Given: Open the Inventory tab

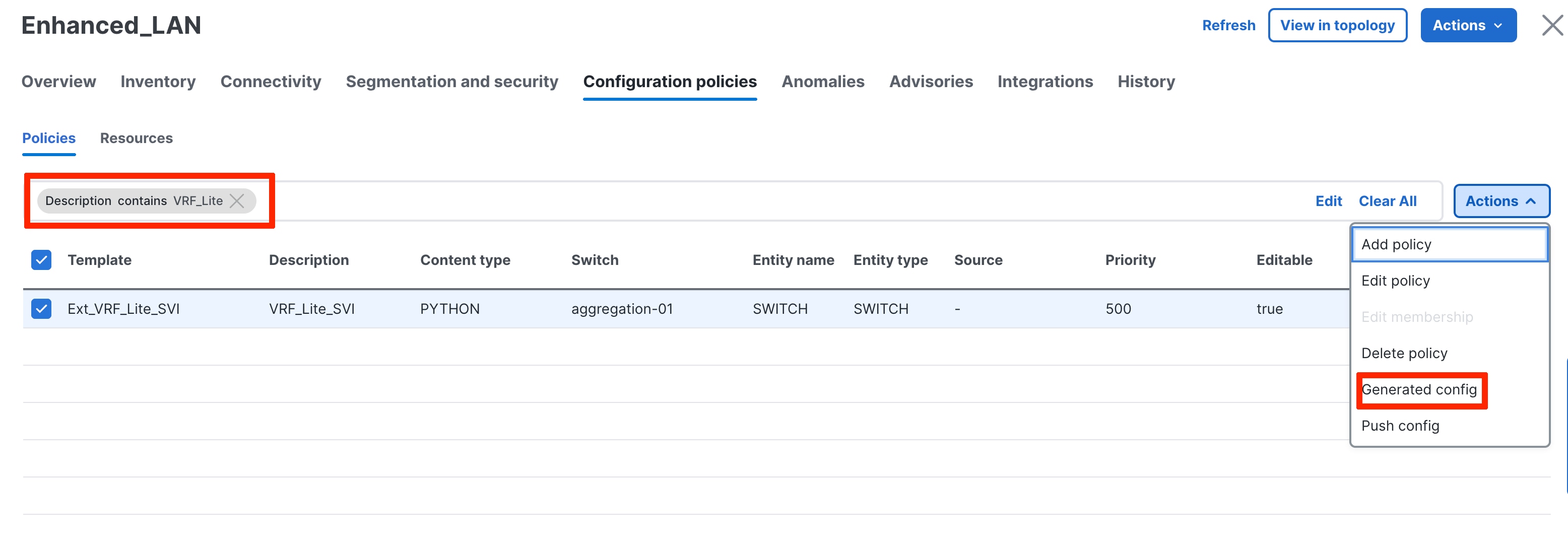Looking at the screenshot, I should pyautogui.click(x=158, y=81).
